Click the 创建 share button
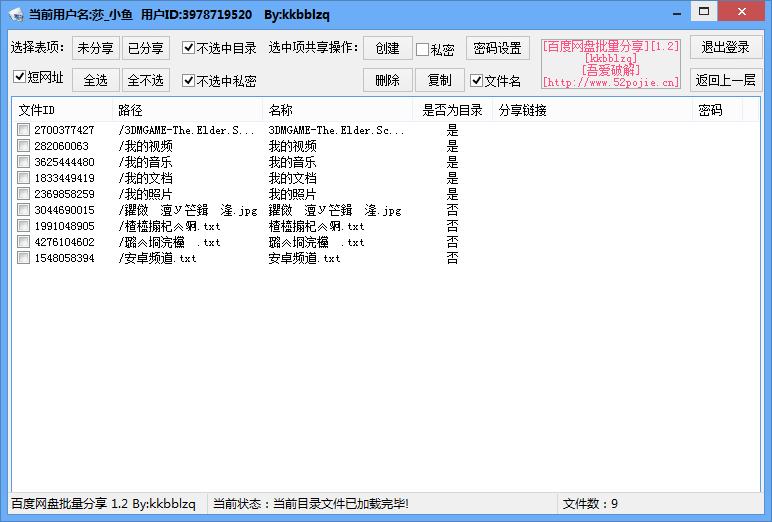Viewport: 772px width, 522px height. click(387, 48)
